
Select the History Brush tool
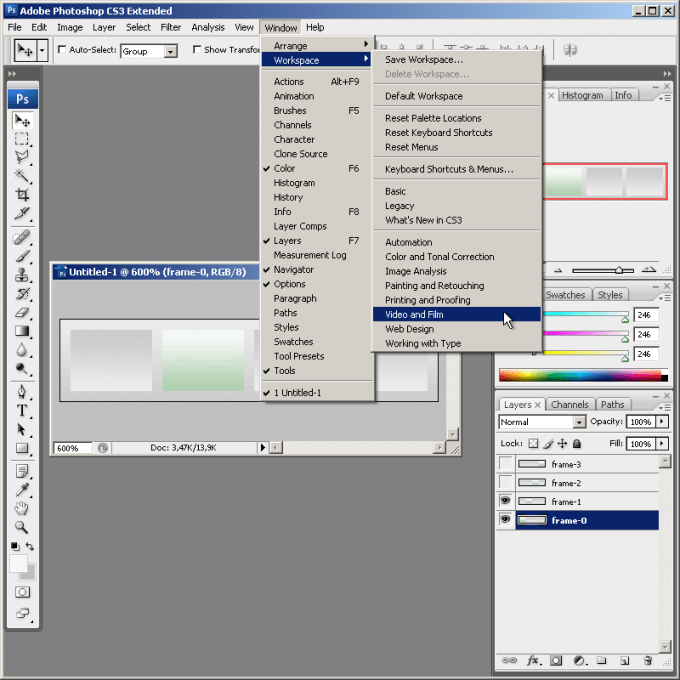pos(22,294)
